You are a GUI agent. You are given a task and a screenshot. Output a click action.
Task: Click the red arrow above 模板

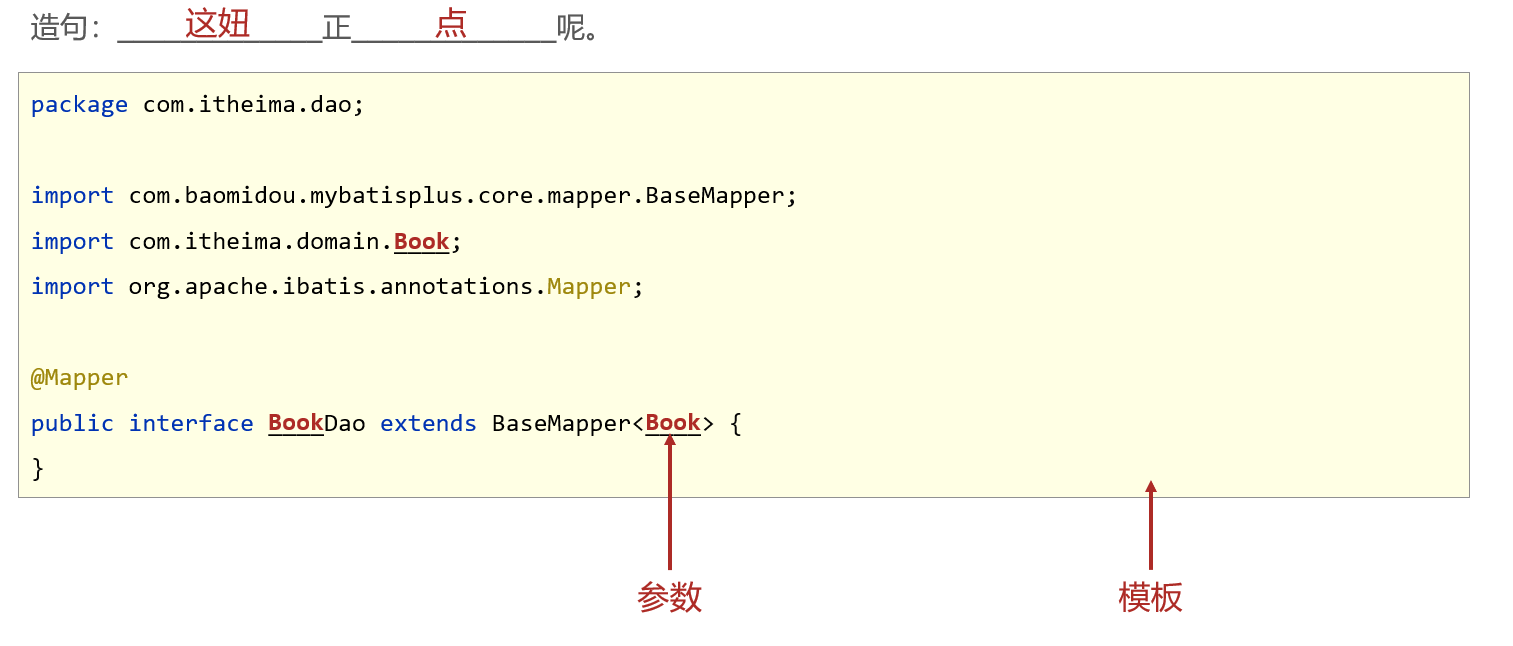coord(1151,525)
